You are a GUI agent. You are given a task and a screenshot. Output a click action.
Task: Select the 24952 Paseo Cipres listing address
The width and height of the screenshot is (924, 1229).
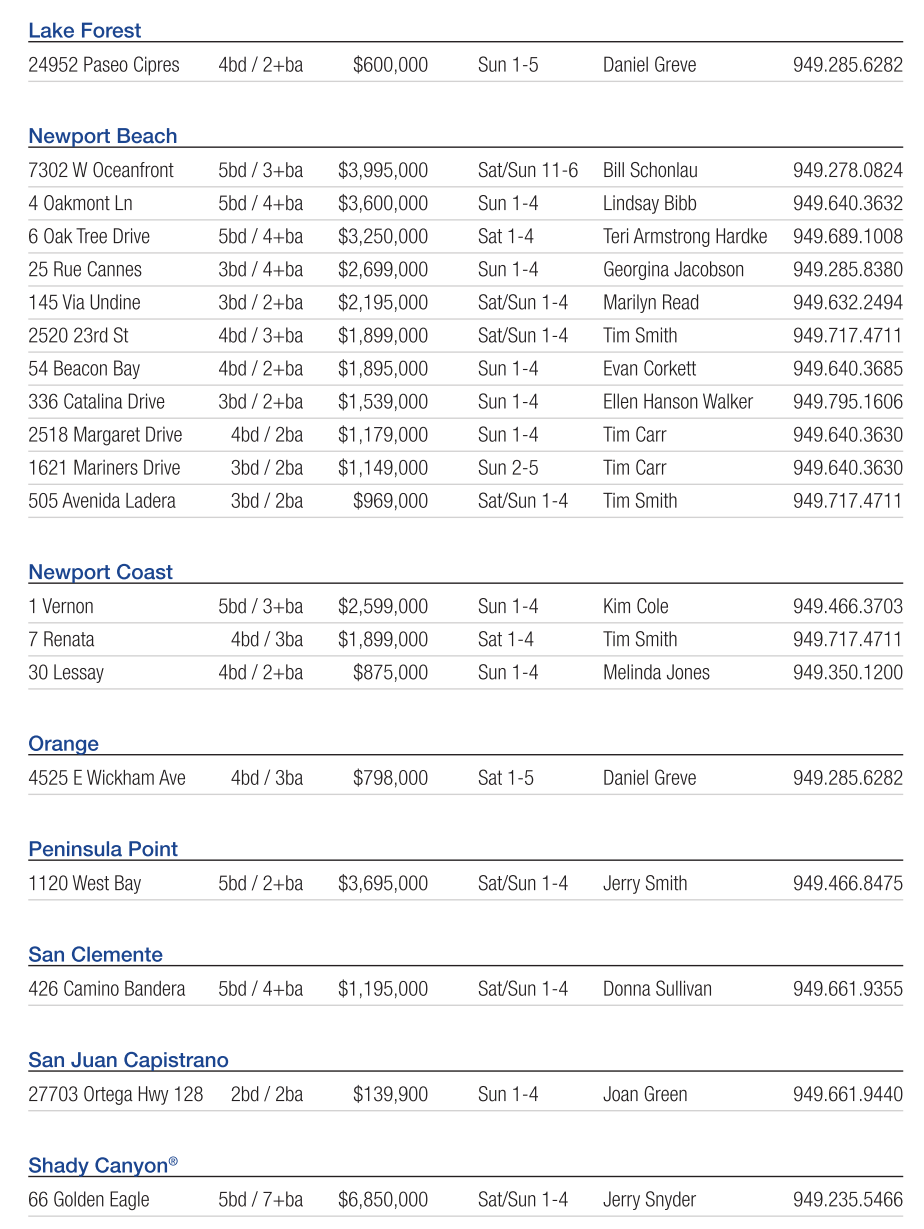point(104,65)
